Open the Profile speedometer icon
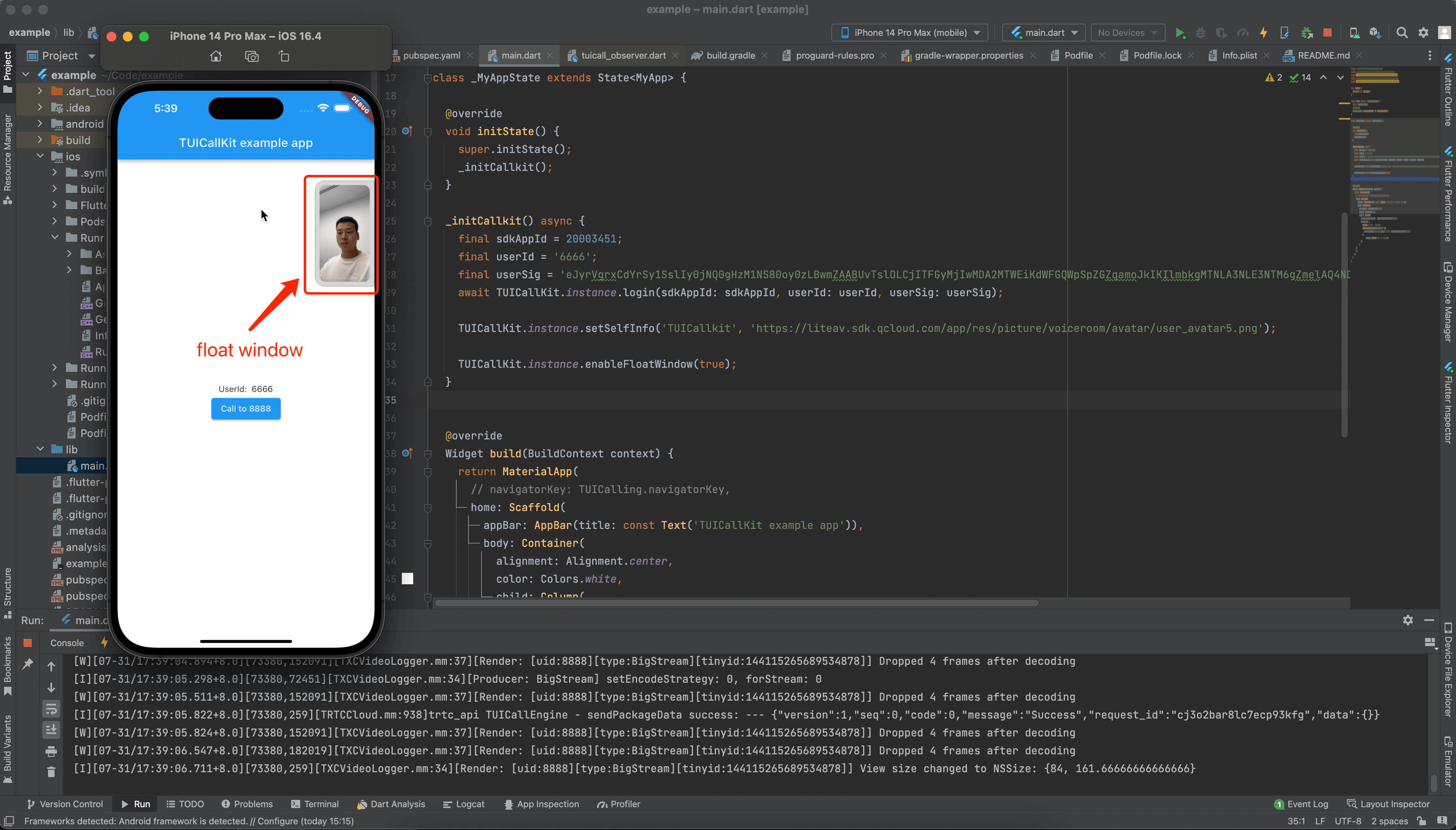Viewport: 1456px width, 830px height. click(x=1242, y=33)
